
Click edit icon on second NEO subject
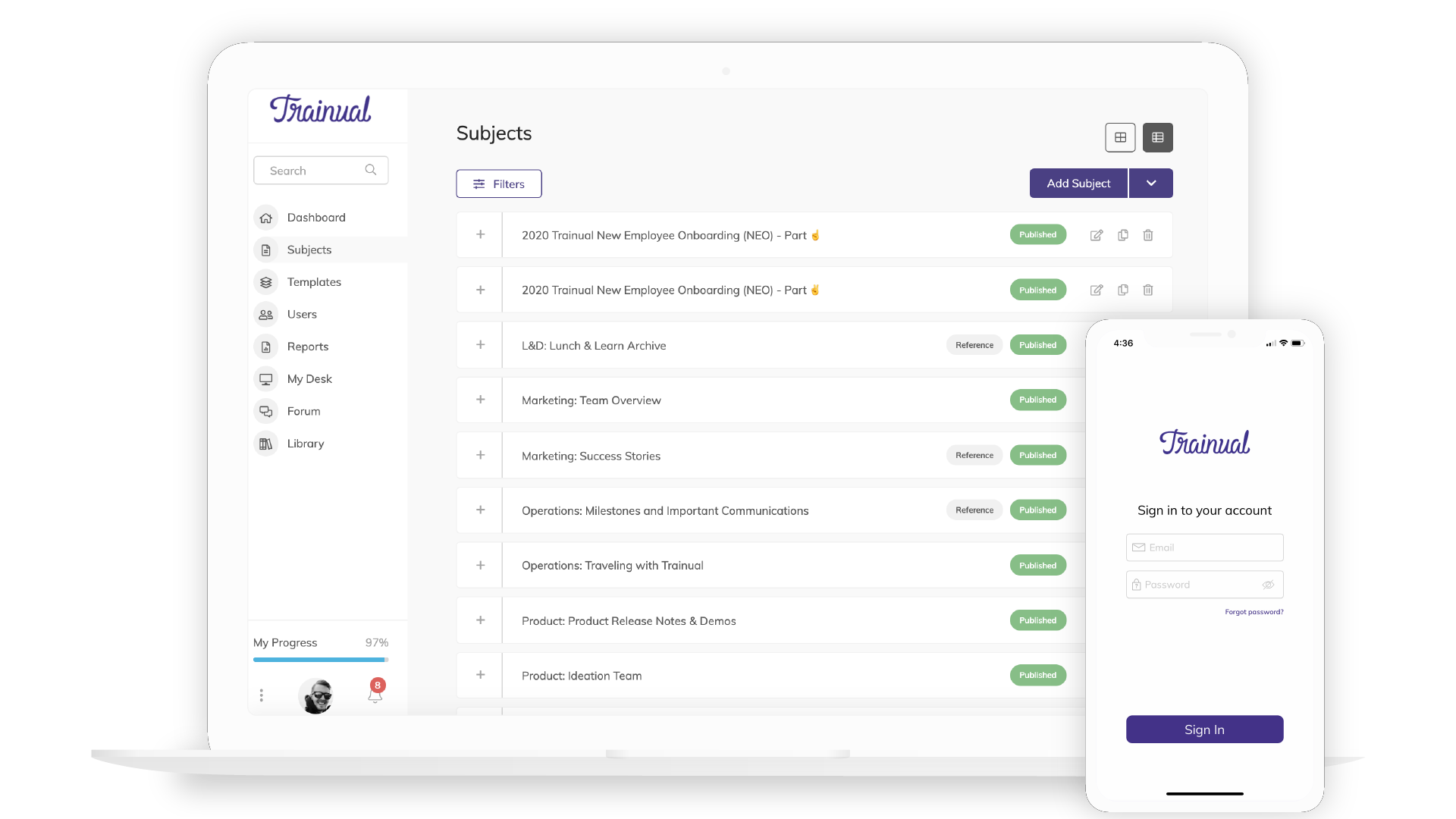pyautogui.click(x=1097, y=290)
